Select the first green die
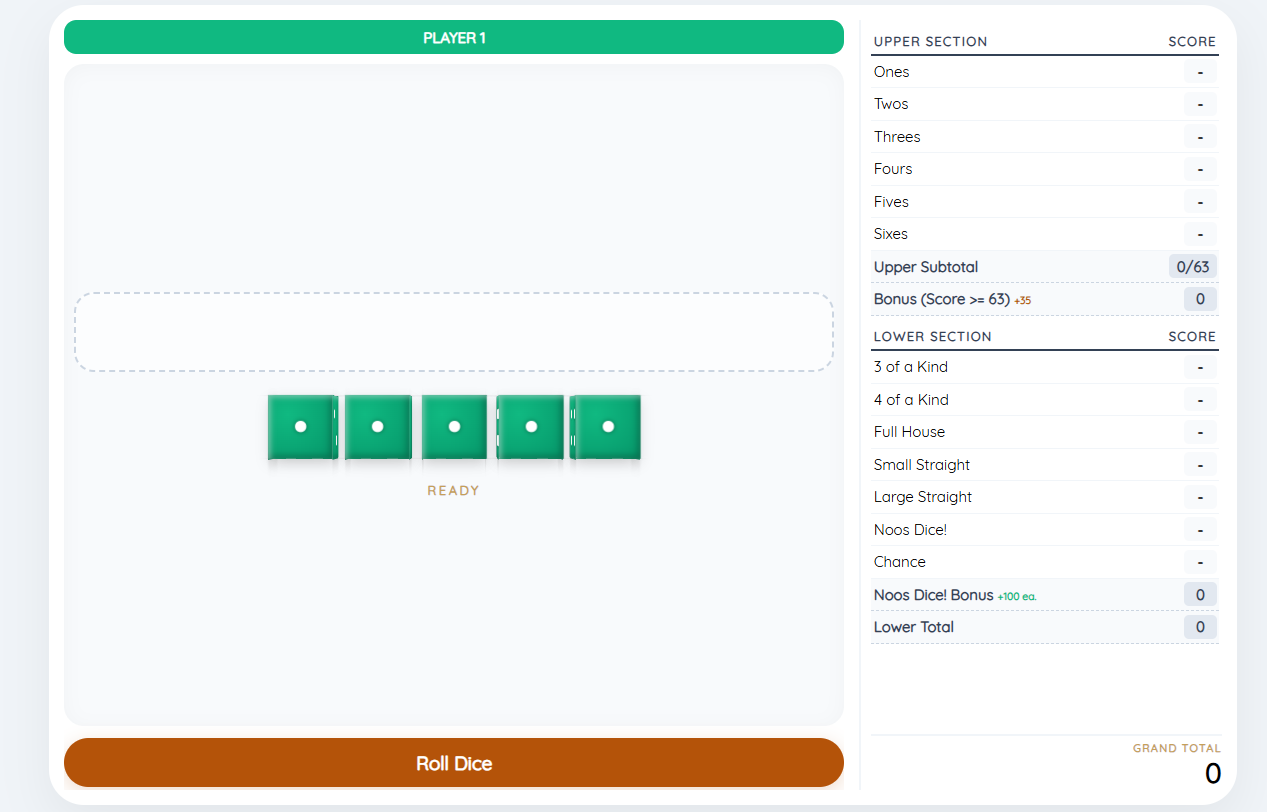 coord(301,427)
